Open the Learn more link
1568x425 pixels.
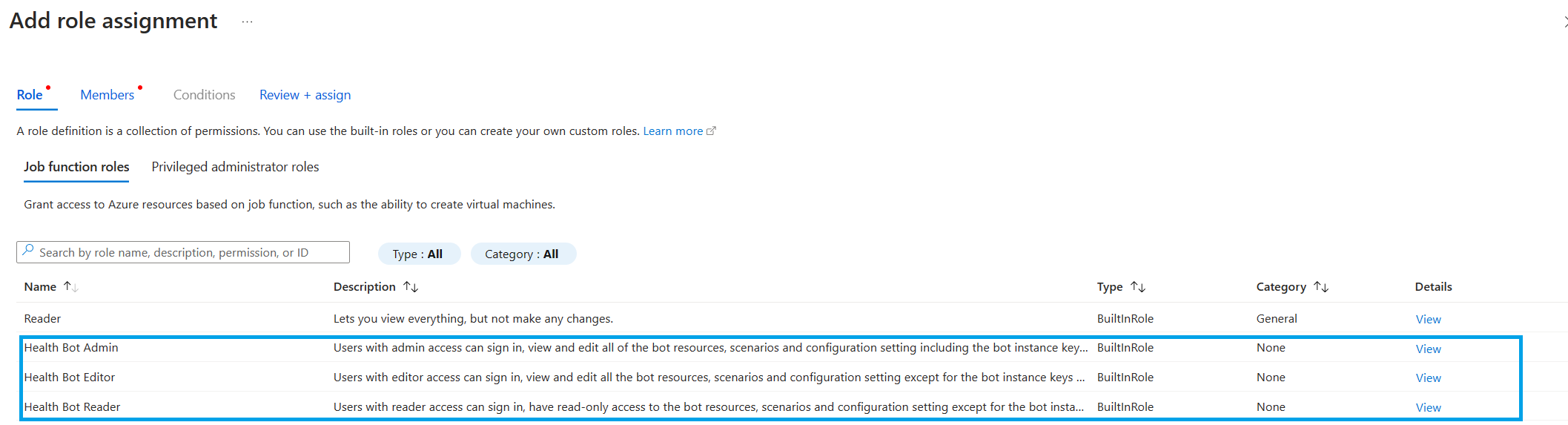672,131
